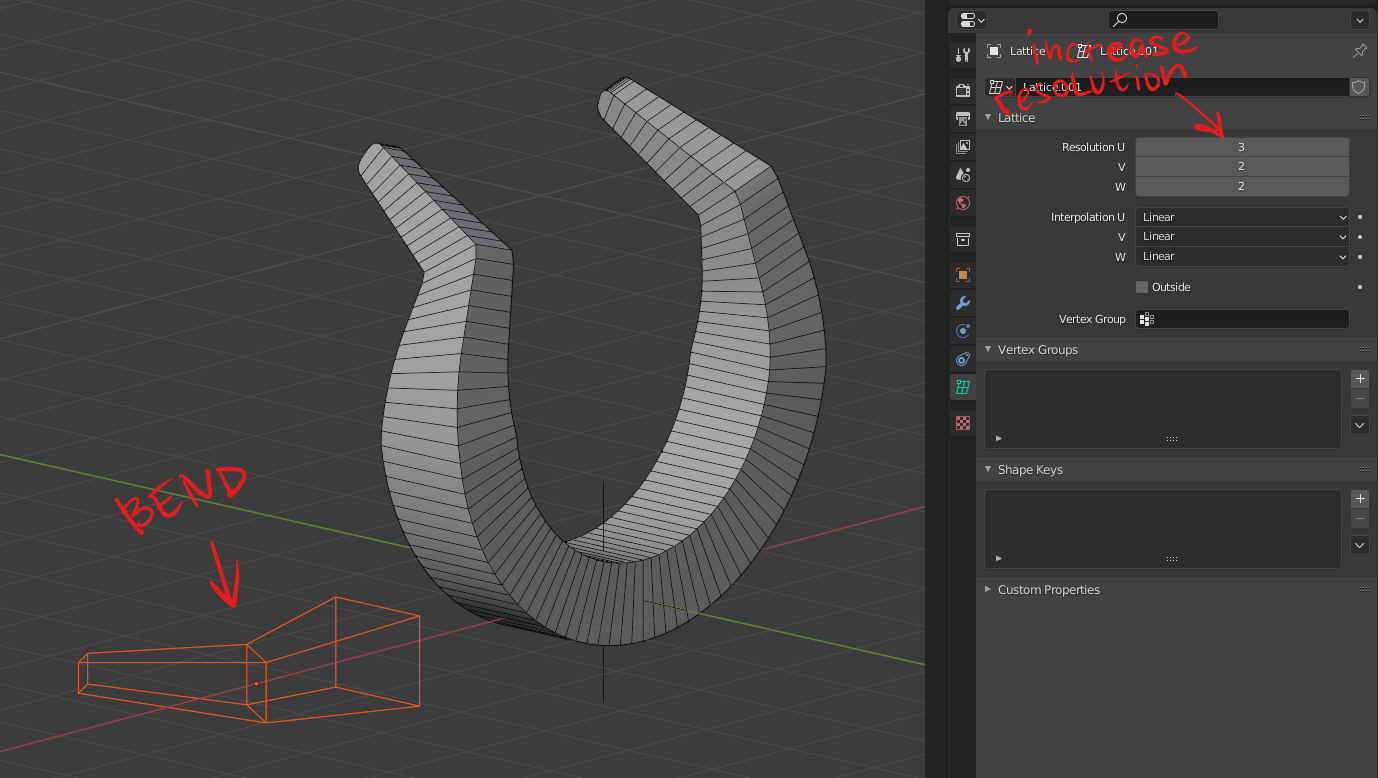Animate the Outside property dot

click(x=1361, y=287)
